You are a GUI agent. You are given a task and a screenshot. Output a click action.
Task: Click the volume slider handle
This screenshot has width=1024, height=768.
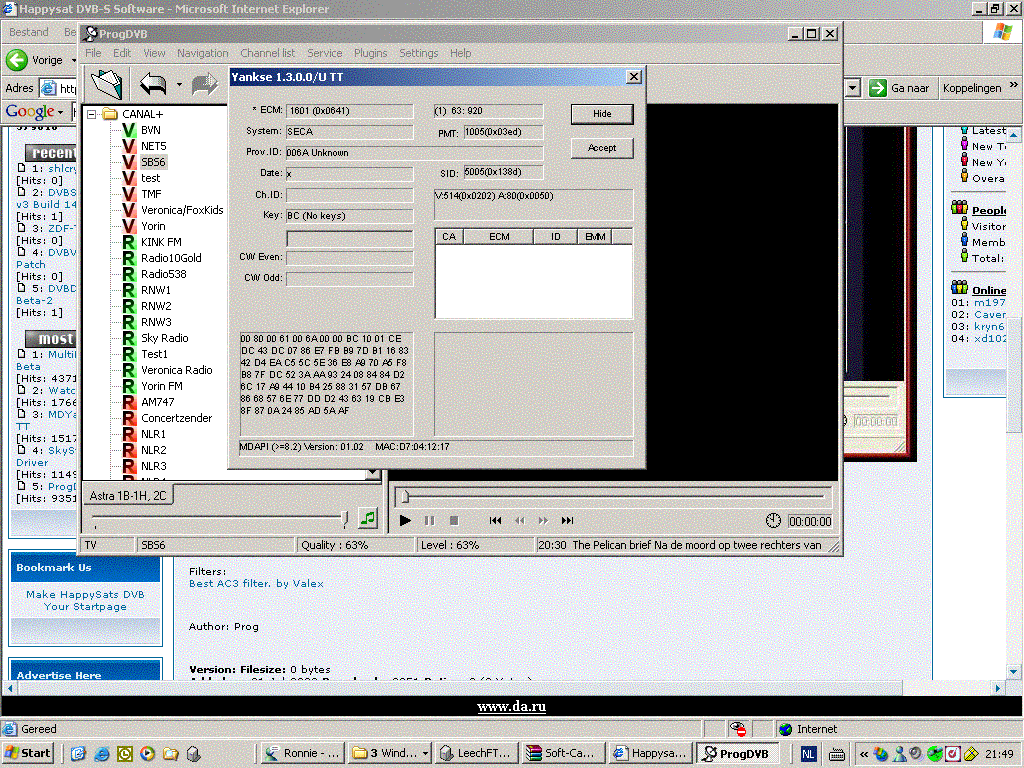345,519
